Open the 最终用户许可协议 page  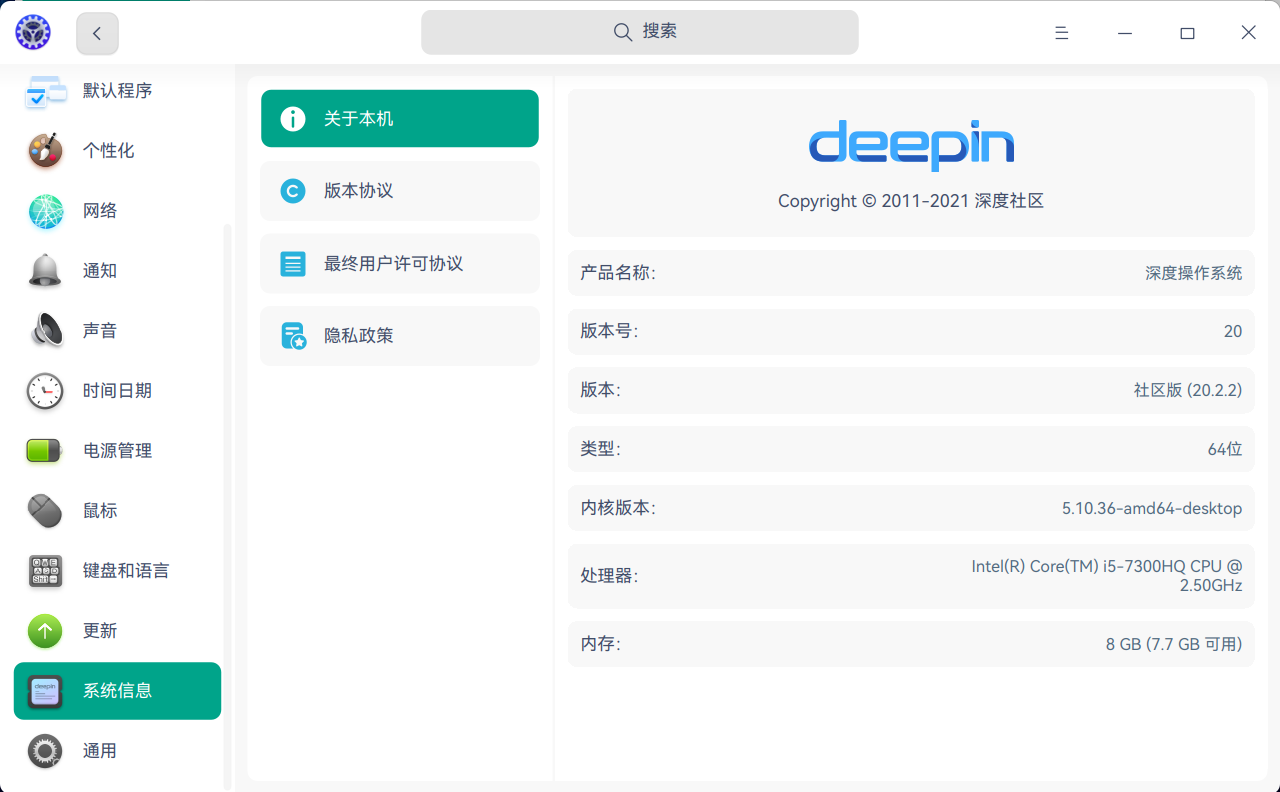tap(400, 264)
